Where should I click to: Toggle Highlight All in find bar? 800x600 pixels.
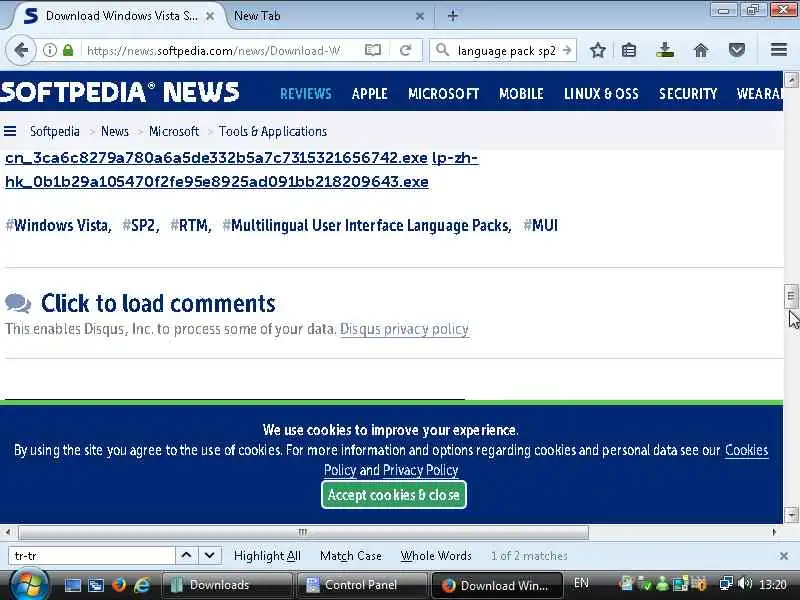point(267,556)
